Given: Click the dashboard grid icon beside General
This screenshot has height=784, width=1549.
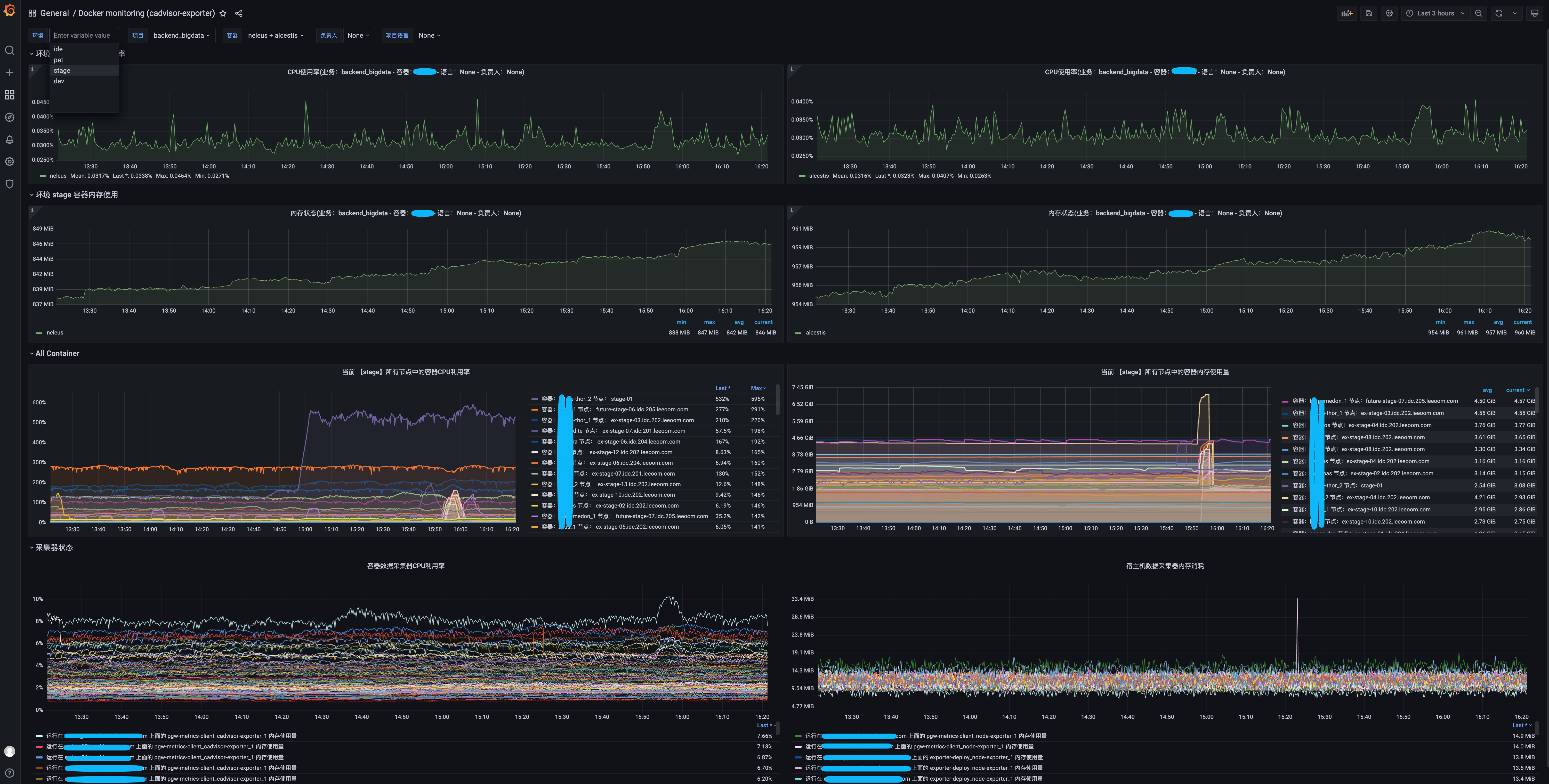Looking at the screenshot, I should 33,13.
